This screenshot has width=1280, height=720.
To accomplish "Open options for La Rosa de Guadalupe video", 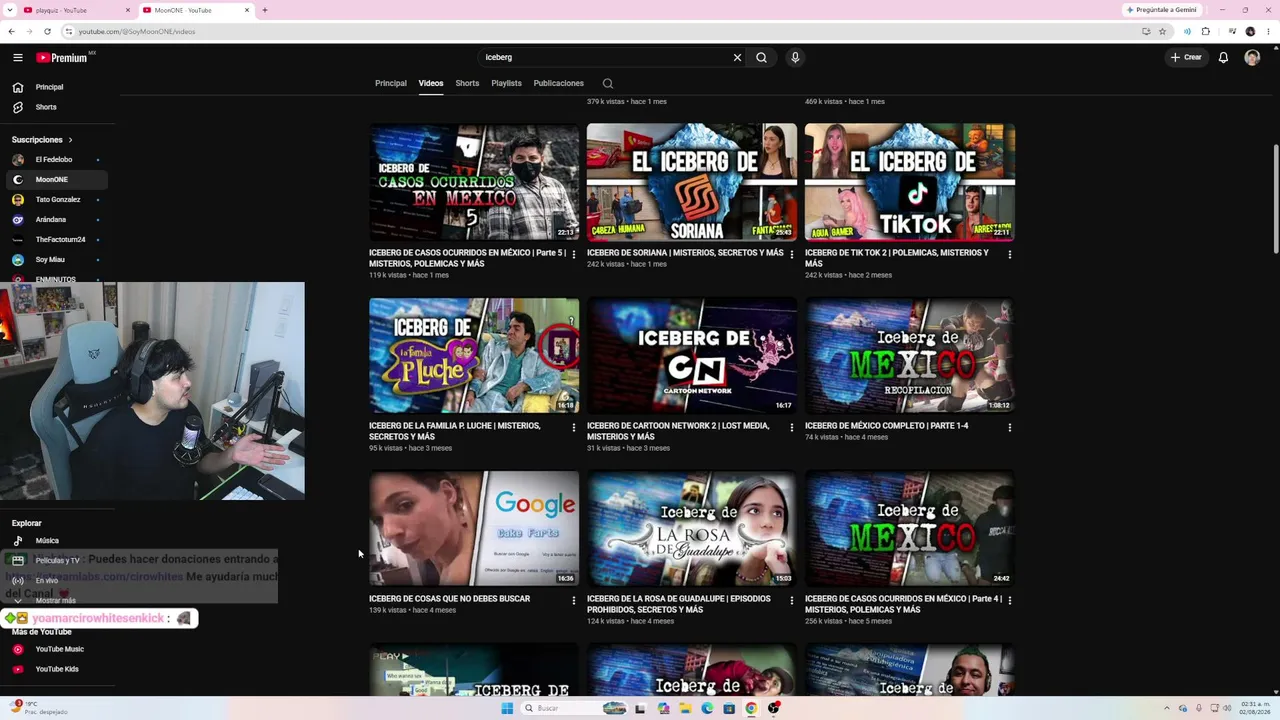I will [x=792, y=601].
